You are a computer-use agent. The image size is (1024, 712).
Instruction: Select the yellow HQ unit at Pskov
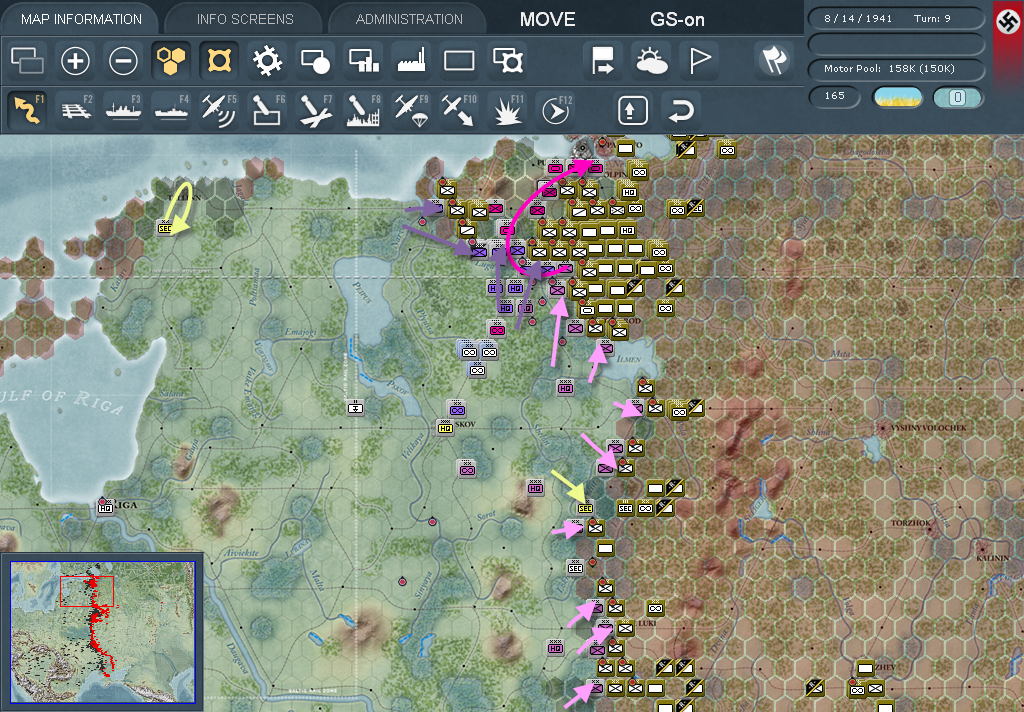[x=445, y=428]
